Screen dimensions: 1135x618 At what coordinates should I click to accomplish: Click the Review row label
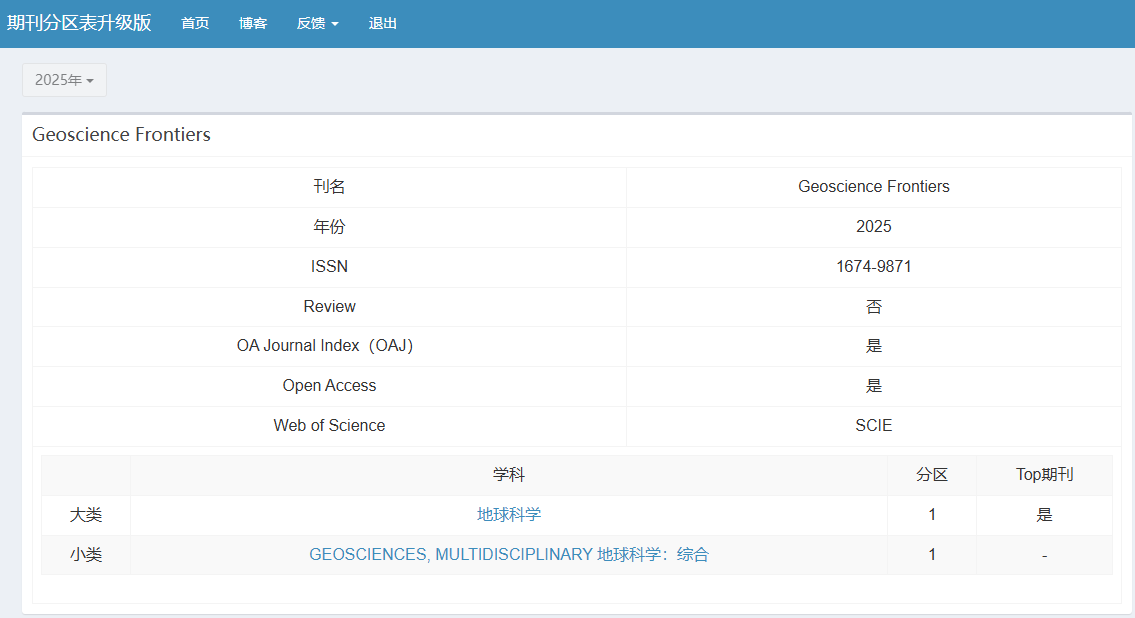click(329, 307)
